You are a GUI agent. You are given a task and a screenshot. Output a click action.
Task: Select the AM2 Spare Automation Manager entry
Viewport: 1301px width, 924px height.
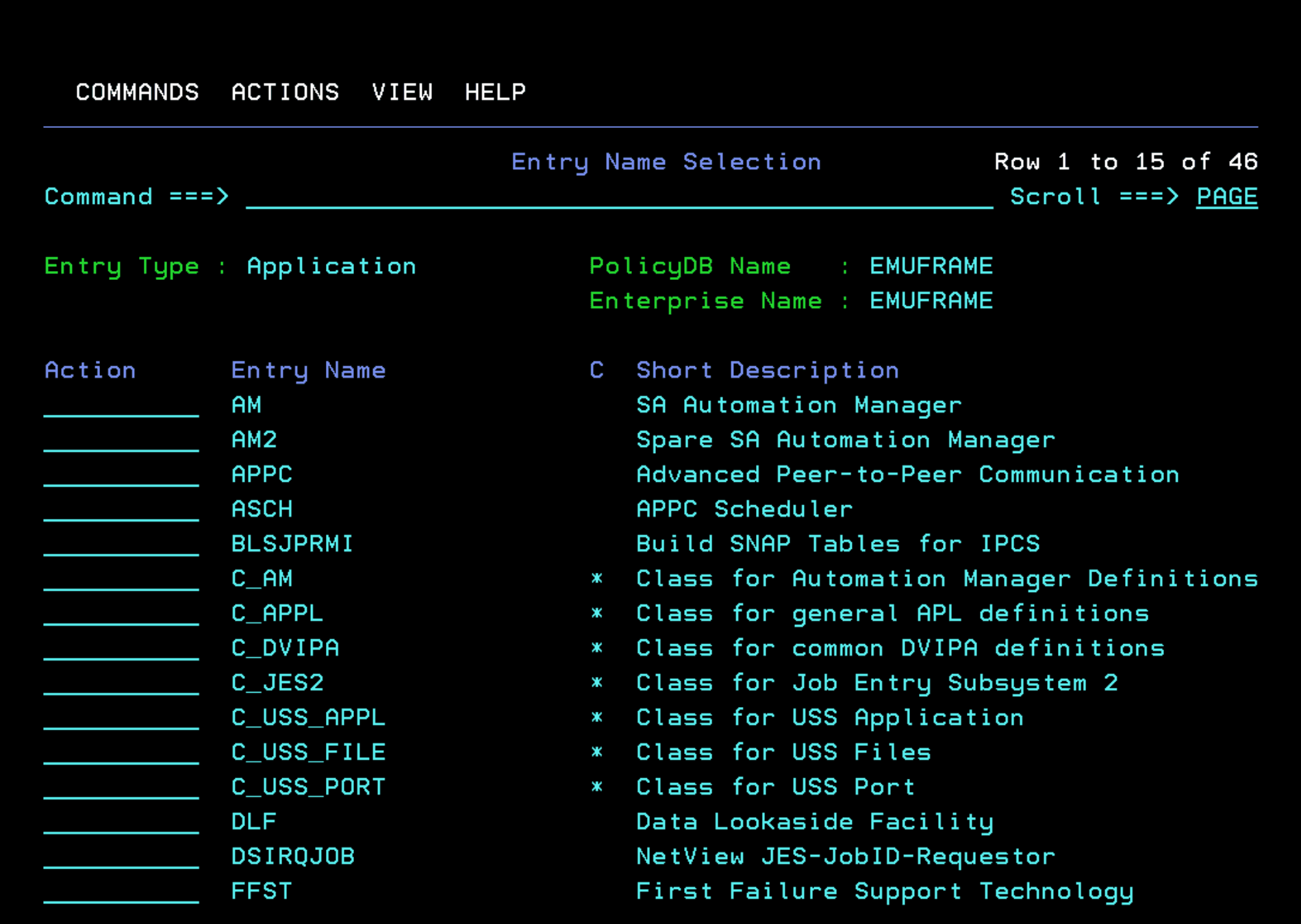[x=253, y=439]
